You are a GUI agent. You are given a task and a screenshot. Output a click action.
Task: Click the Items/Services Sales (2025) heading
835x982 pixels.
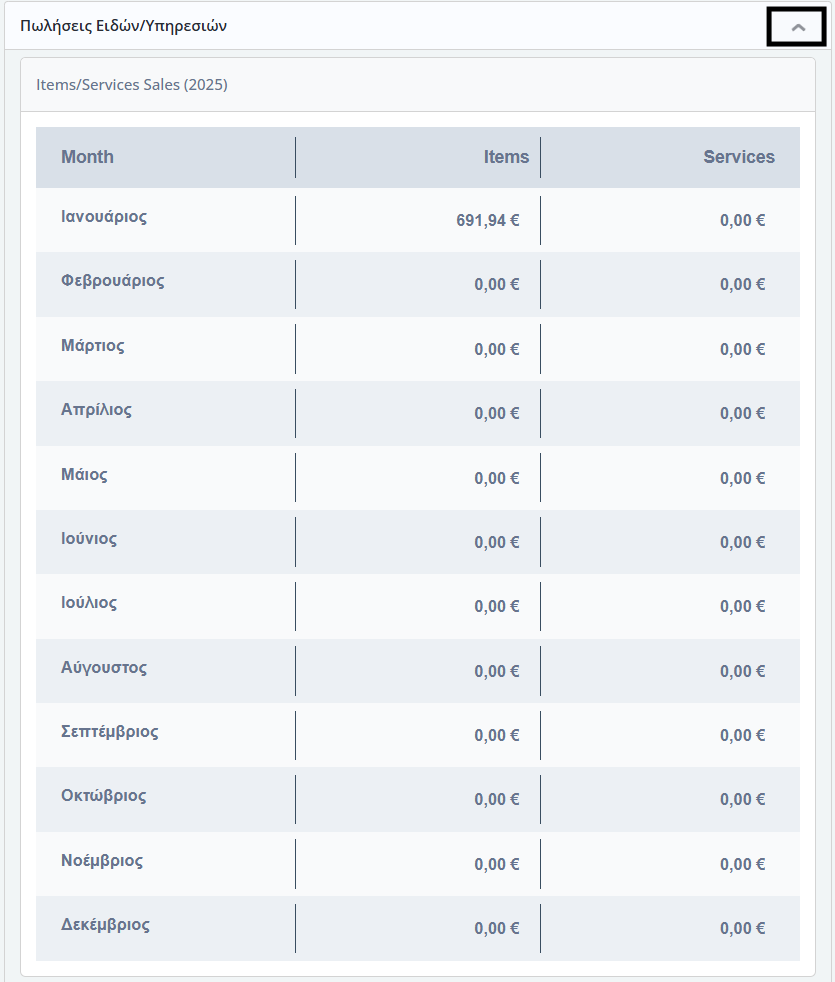(132, 85)
